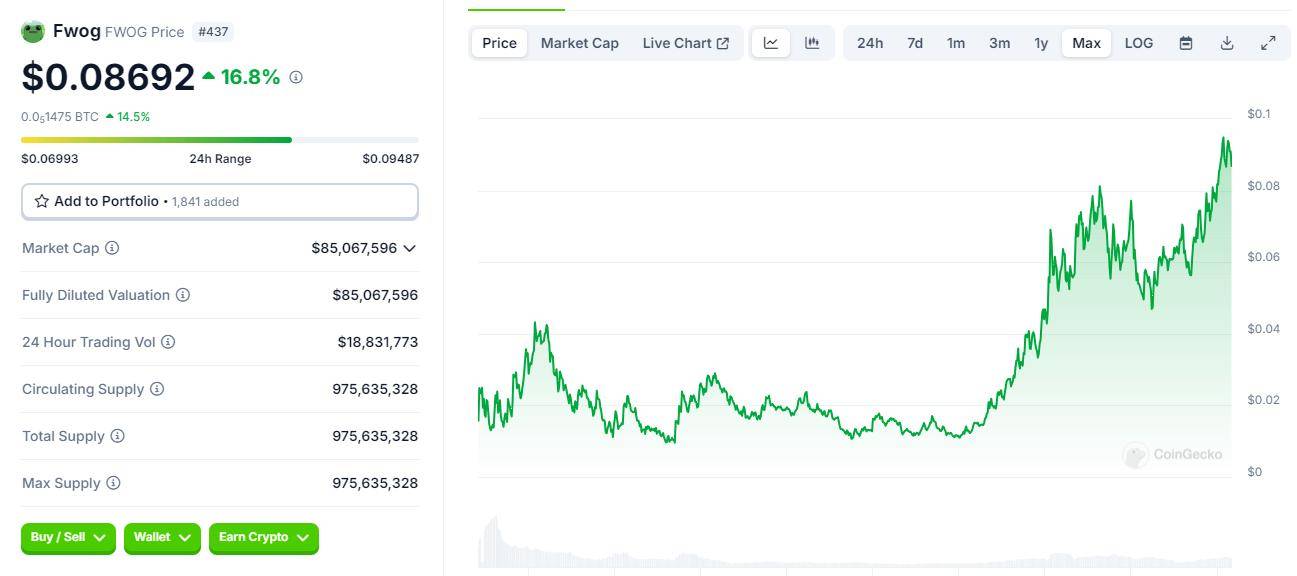
Task: Open the Buy / Sell dropdown
Action: (x=68, y=538)
